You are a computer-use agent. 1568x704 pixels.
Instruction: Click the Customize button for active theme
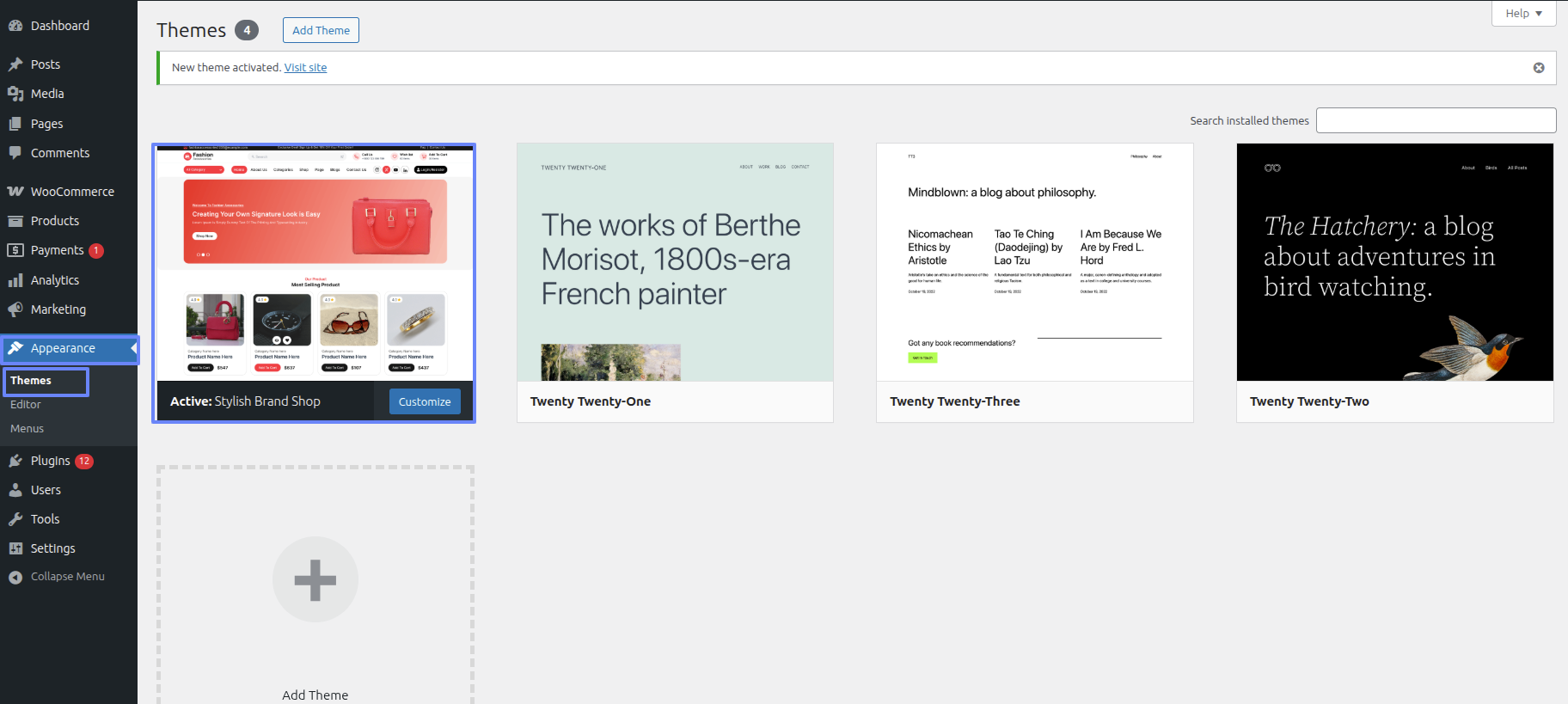[x=425, y=401]
